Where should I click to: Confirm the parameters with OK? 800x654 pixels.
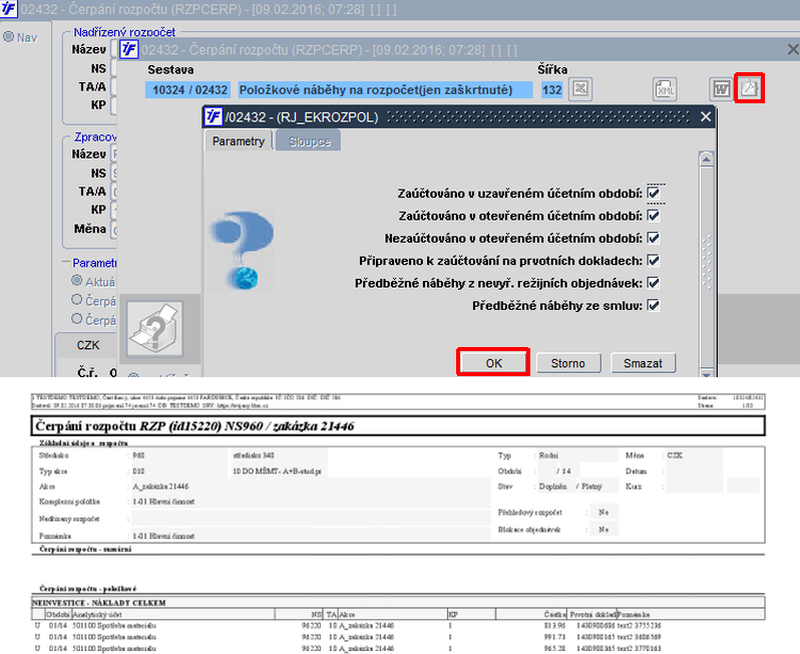[493, 363]
